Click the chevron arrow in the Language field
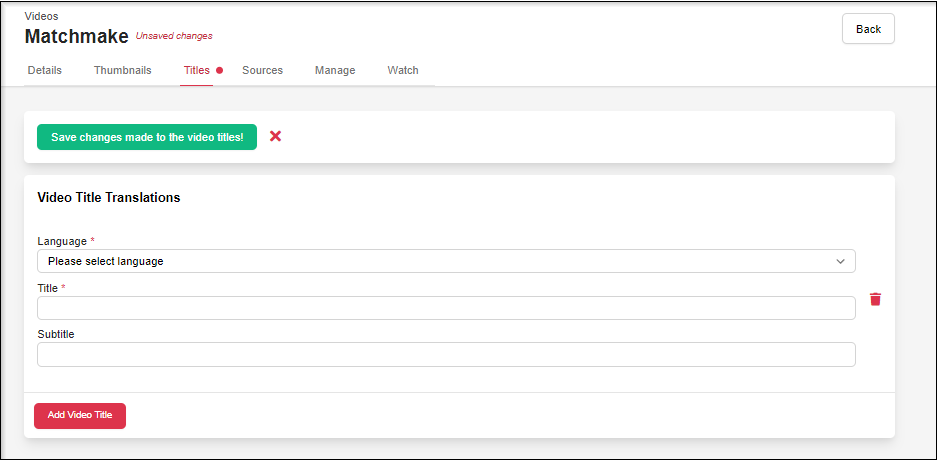This screenshot has height=460, width=937. [x=840, y=262]
